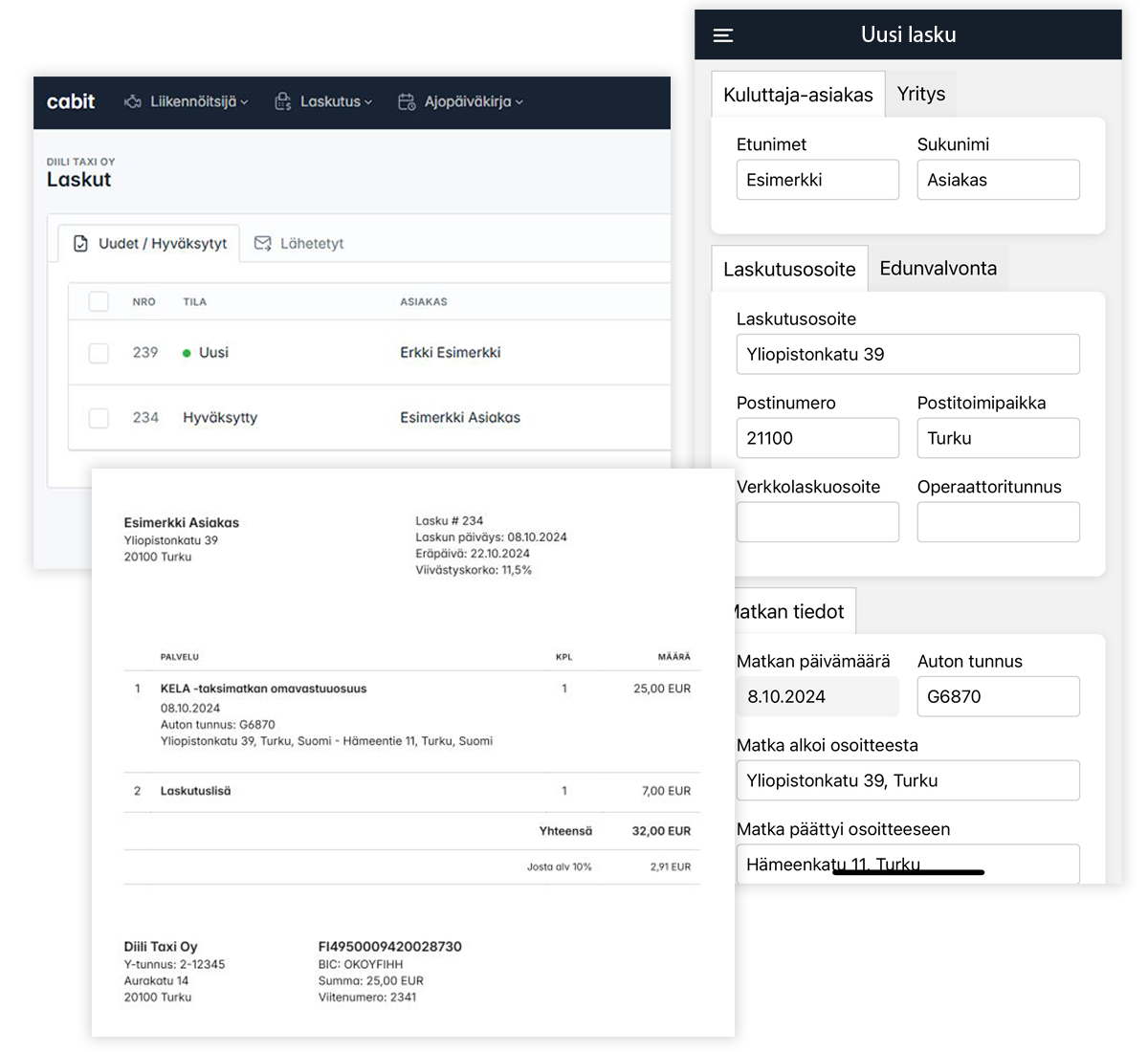
Task: Toggle the select-all checkbox in table header
Action: 99,301
